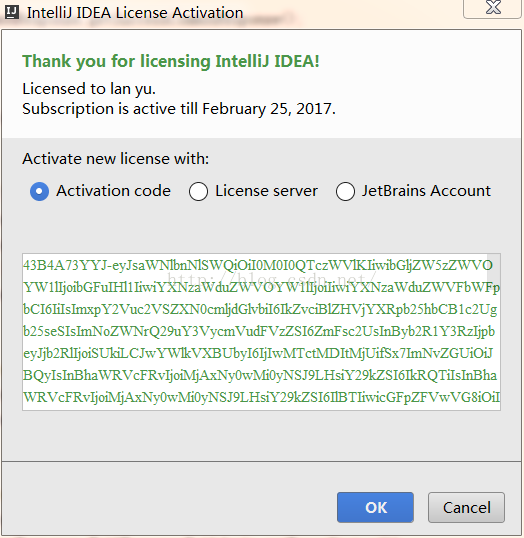Click the 'License server' label text
Viewport: 524px width, 538px height.
click(266, 191)
